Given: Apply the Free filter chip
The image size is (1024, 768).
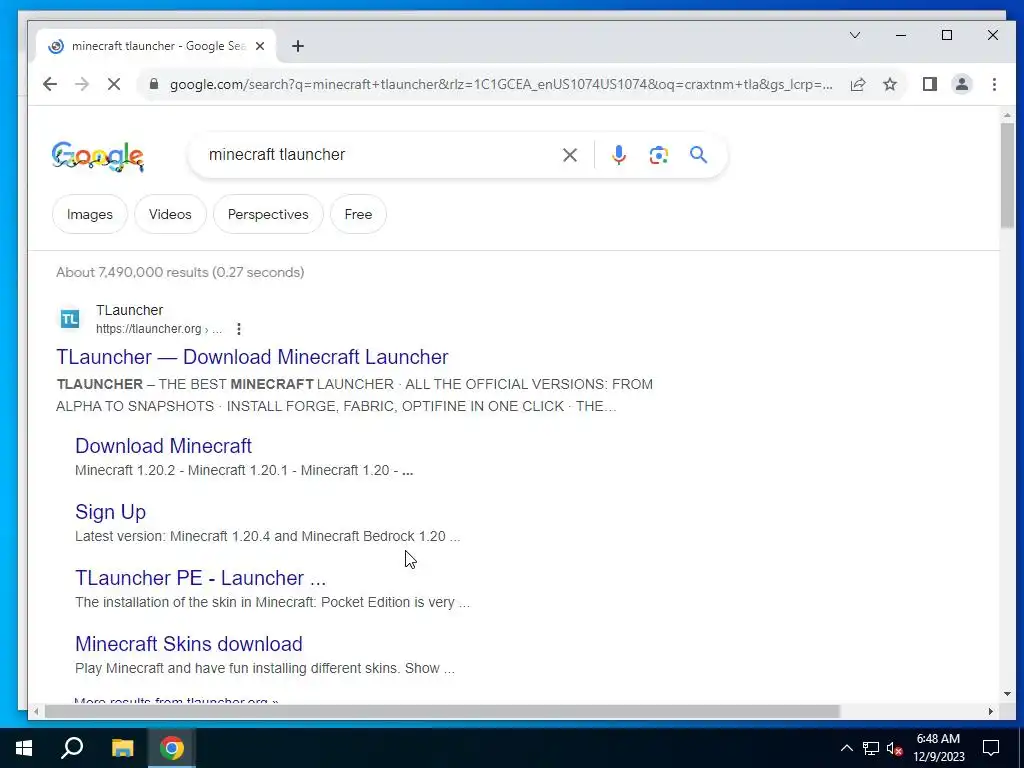Looking at the screenshot, I should (x=359, y=214).
